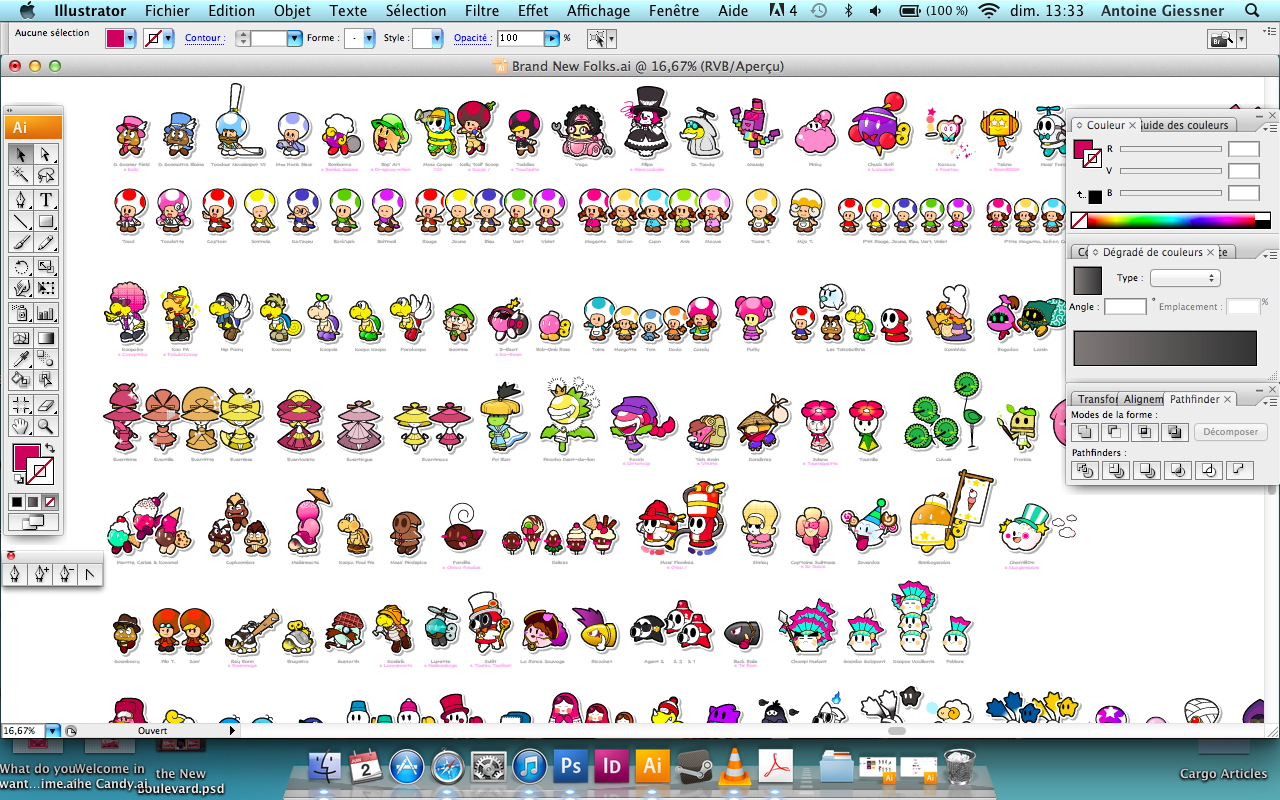Image resolution: width=1280 pixels, height=800 pixels.
Task: Activate the Zoom magnifier tool
Action: tap(46, 427)
